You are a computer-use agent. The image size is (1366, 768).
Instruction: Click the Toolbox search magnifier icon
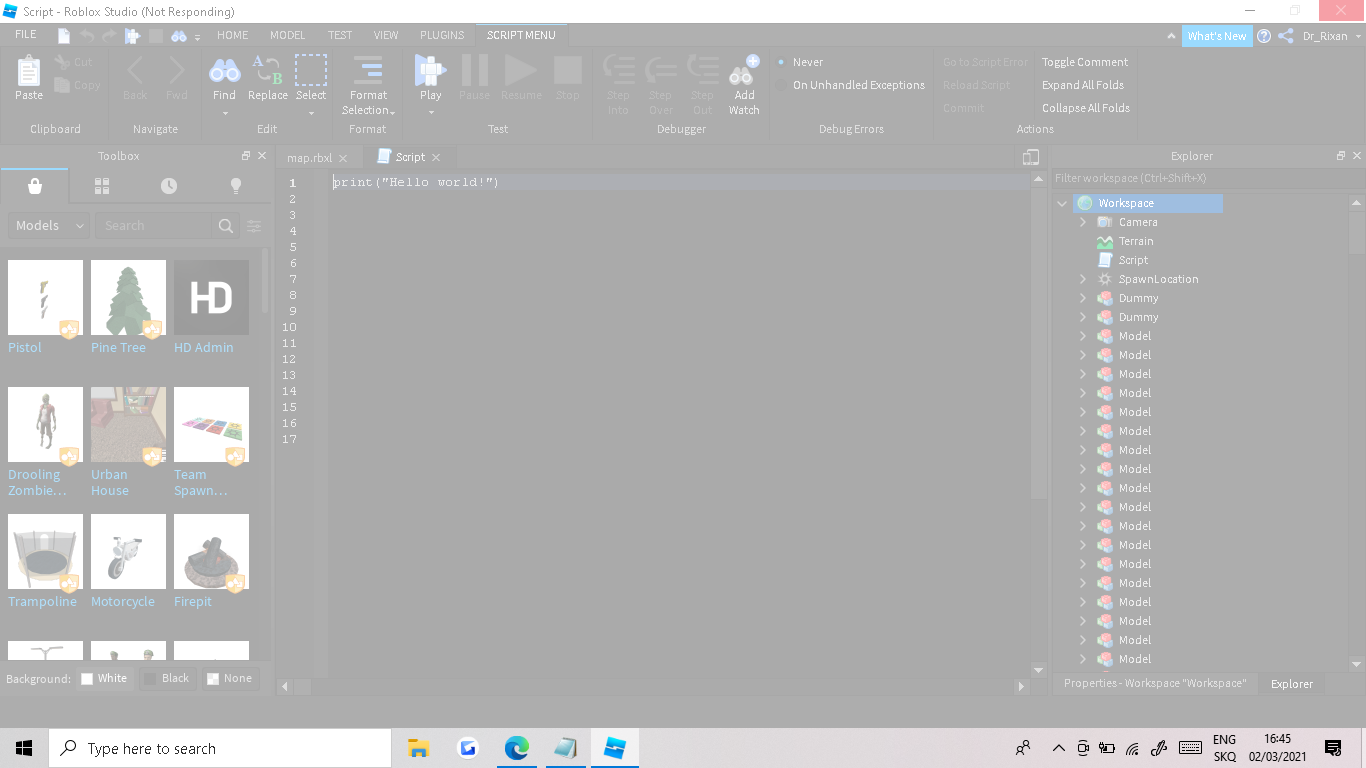tap(226, 226)
